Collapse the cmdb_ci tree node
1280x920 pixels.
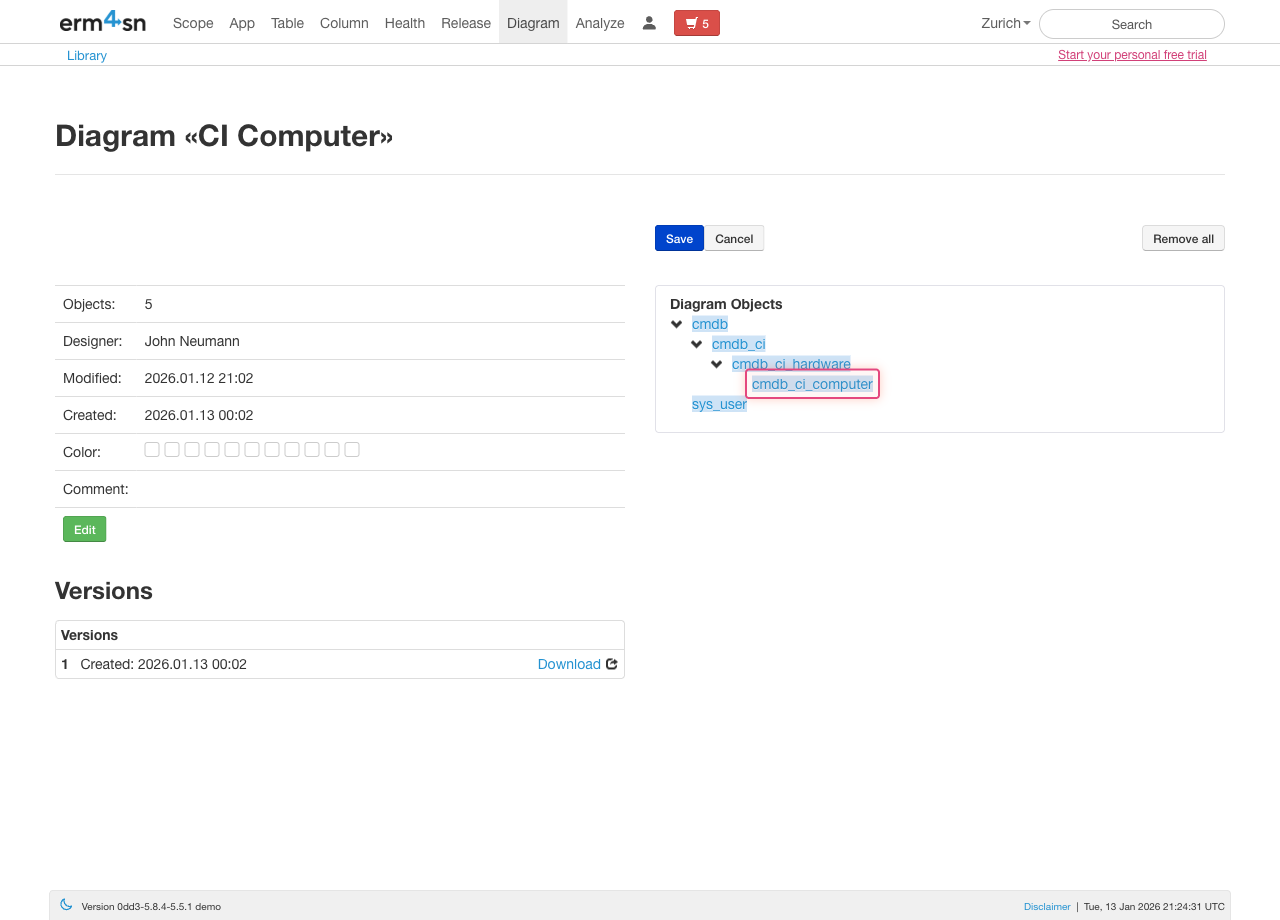click(697, 344)
